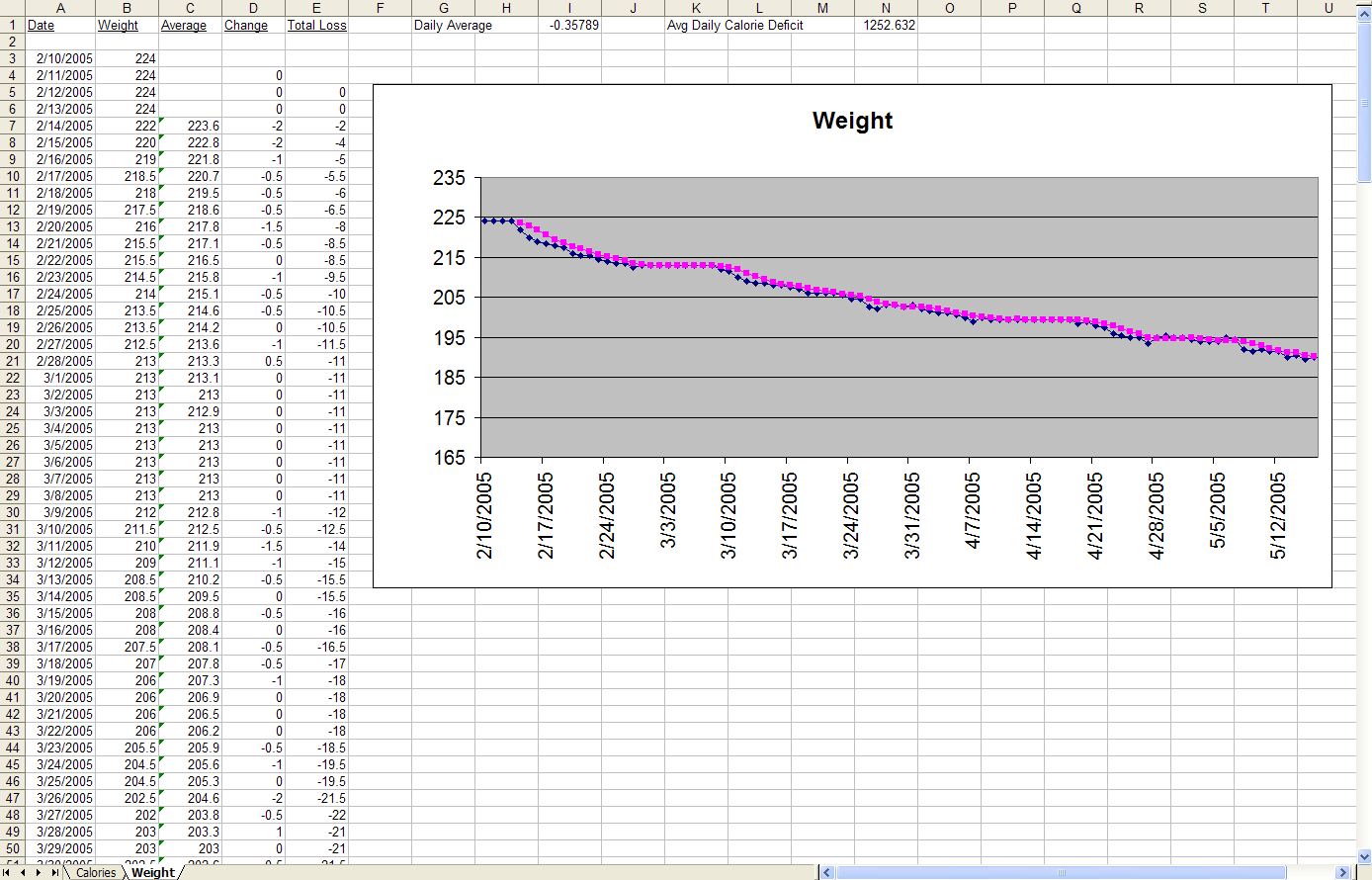1372x880 pixels.
Task: Select the chart title "Weight"
Action: (852, 121)
